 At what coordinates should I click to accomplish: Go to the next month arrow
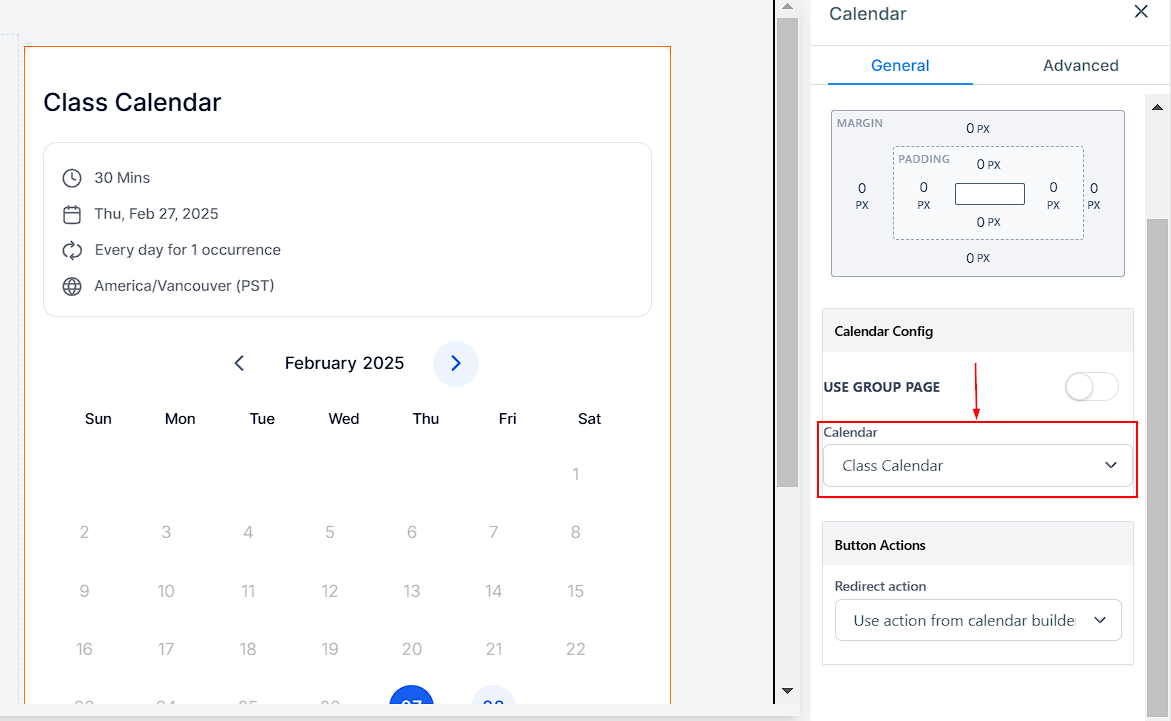[x=455, y=363]
